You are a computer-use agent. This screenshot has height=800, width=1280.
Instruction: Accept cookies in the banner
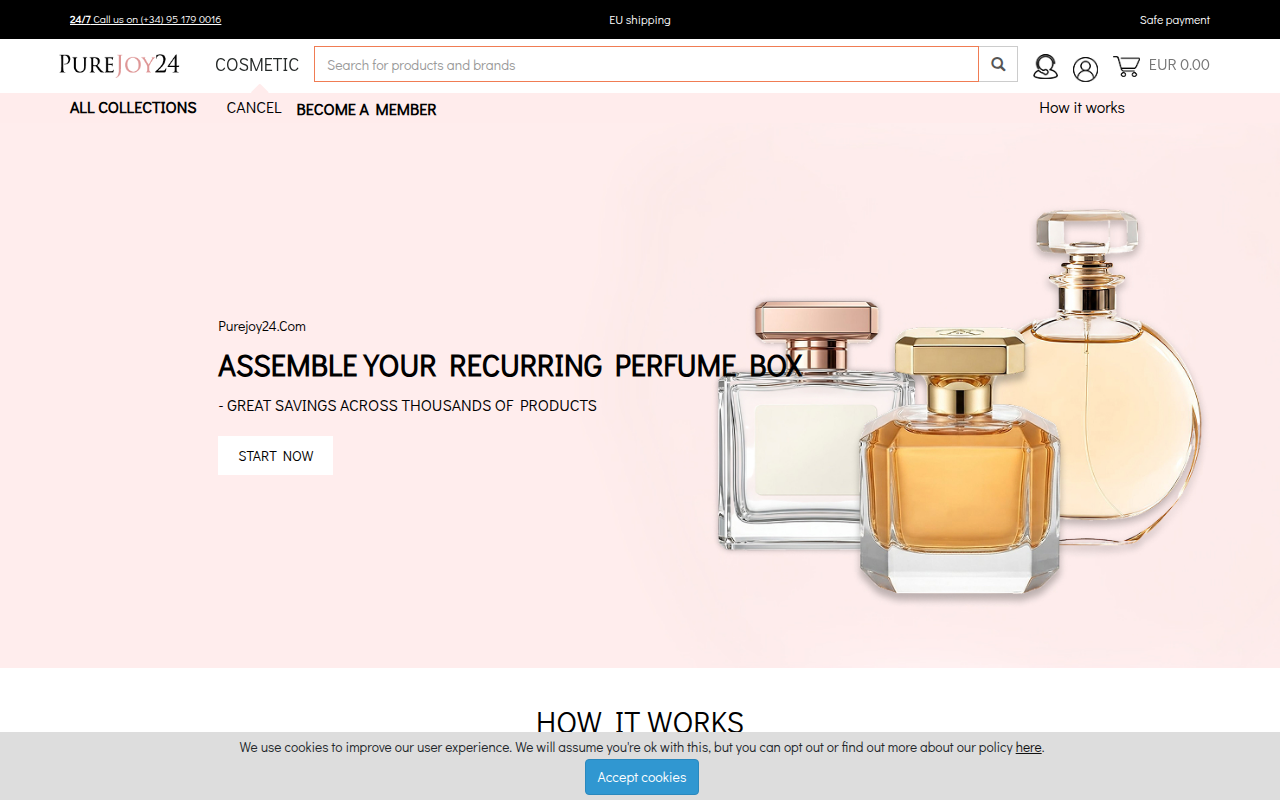click(642, 777)
